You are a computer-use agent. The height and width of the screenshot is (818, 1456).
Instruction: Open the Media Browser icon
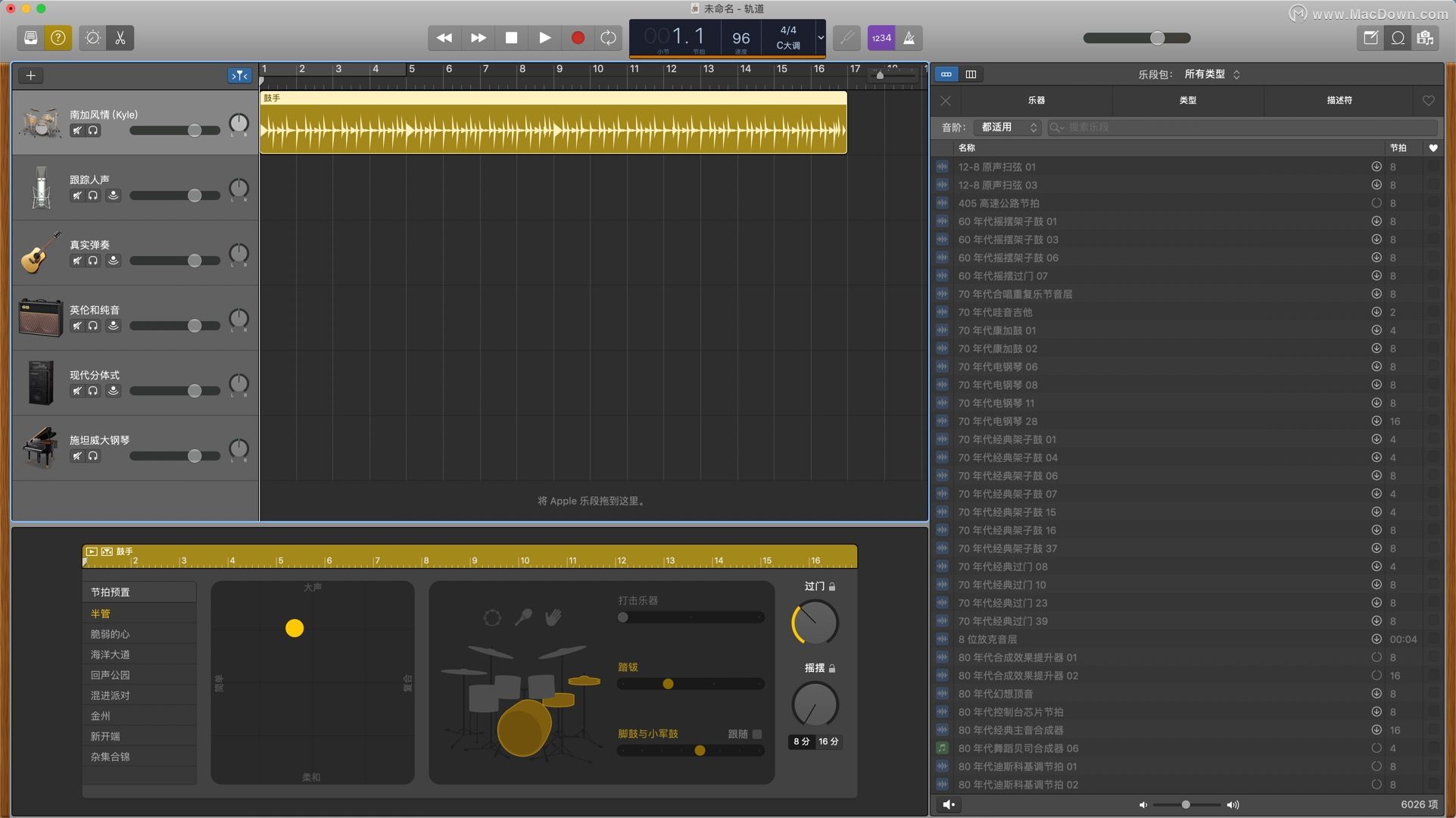point(1426,38)
